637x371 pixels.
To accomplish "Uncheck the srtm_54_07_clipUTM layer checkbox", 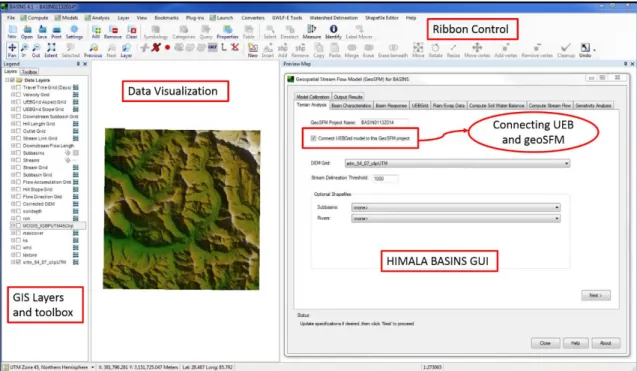I will point(18,262).
